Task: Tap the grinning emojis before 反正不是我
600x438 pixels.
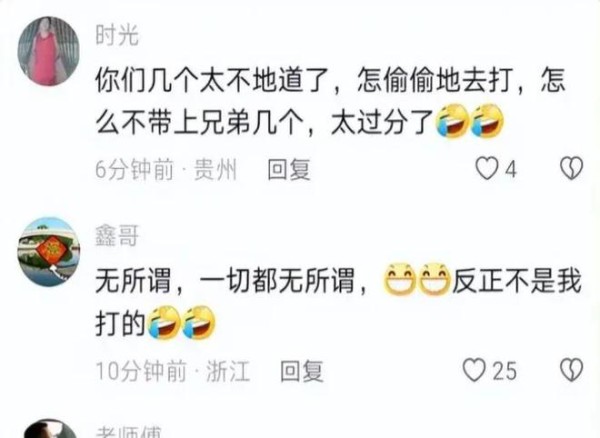Action: 417,280
